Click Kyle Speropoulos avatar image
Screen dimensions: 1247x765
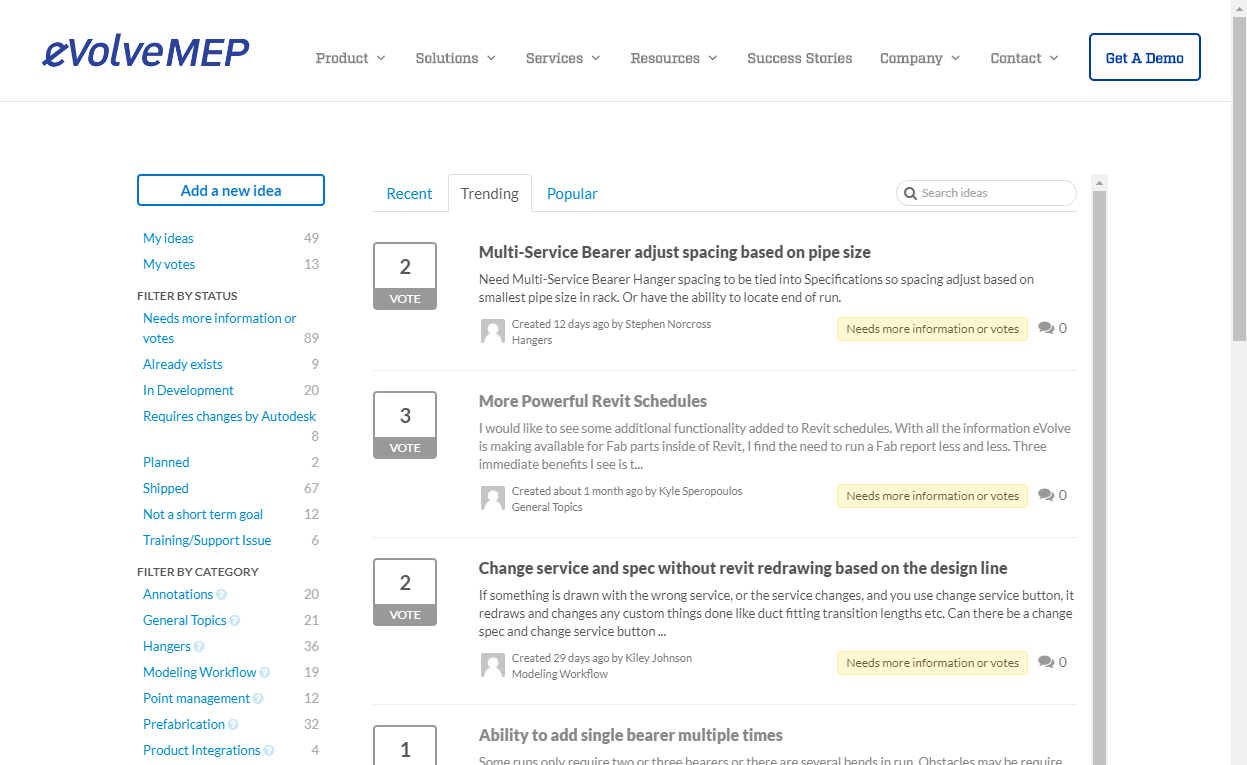(x=493, y=499)
